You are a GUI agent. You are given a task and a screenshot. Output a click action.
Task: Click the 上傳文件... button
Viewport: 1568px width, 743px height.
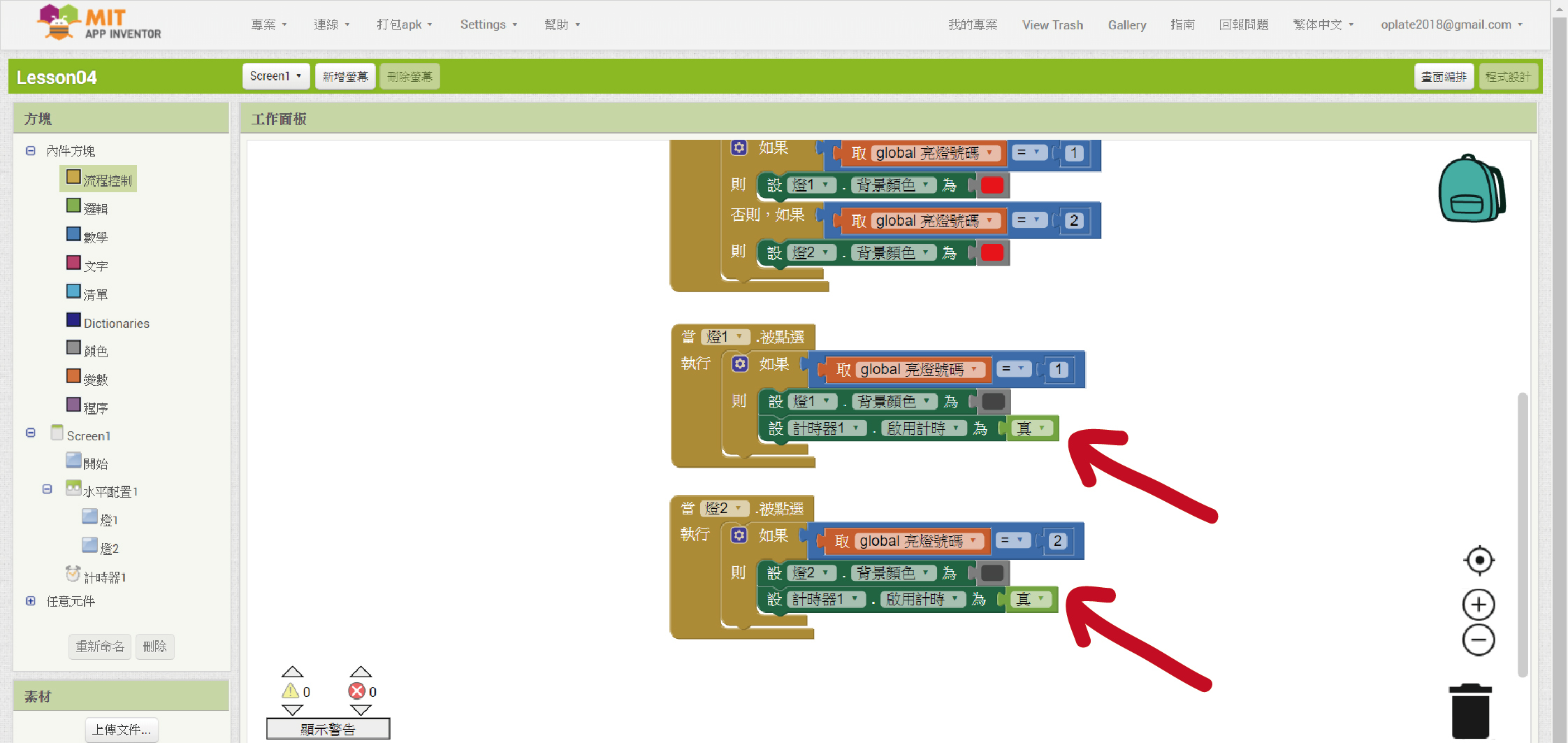point(122,730)
